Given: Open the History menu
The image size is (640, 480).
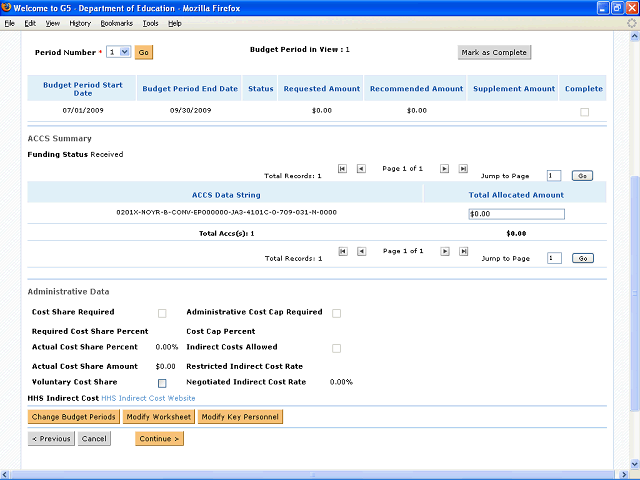Looking at the screenshot, I should (x=80, y=22).
